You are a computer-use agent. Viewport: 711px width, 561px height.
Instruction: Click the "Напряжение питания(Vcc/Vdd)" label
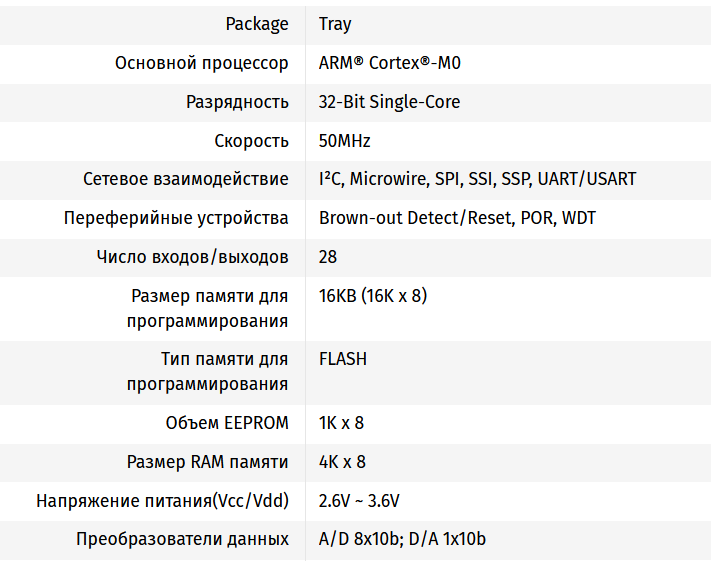(x=162, y=501)
